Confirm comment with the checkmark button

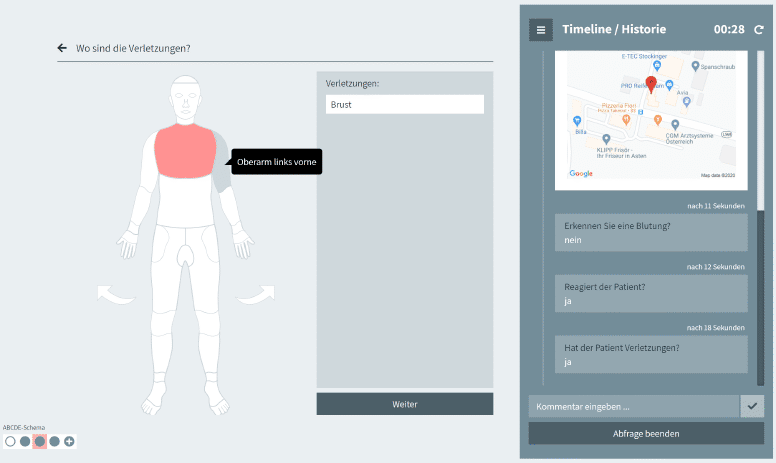click(x=752, y=406)
